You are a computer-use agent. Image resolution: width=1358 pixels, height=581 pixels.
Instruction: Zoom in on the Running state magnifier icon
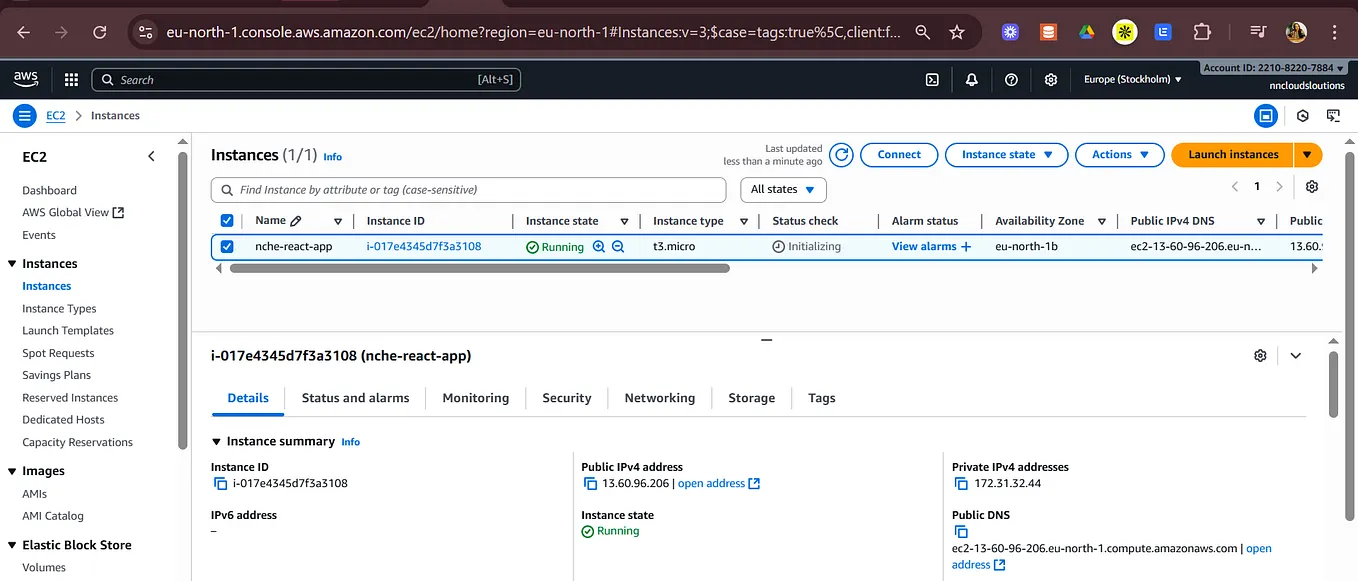point(600,246)
